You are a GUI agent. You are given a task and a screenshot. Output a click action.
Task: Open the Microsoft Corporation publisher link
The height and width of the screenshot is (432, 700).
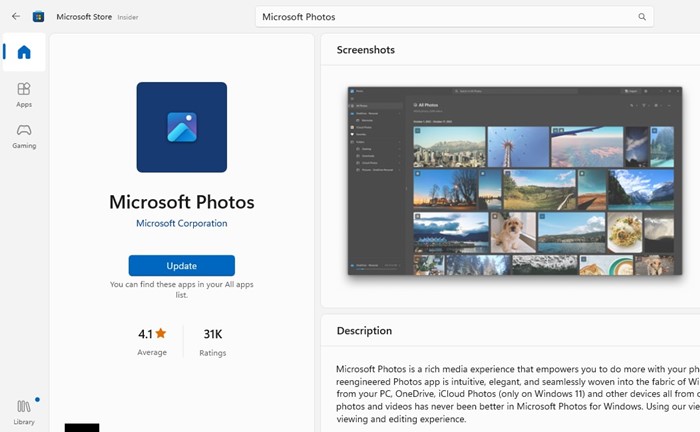(x=182, y=223)
